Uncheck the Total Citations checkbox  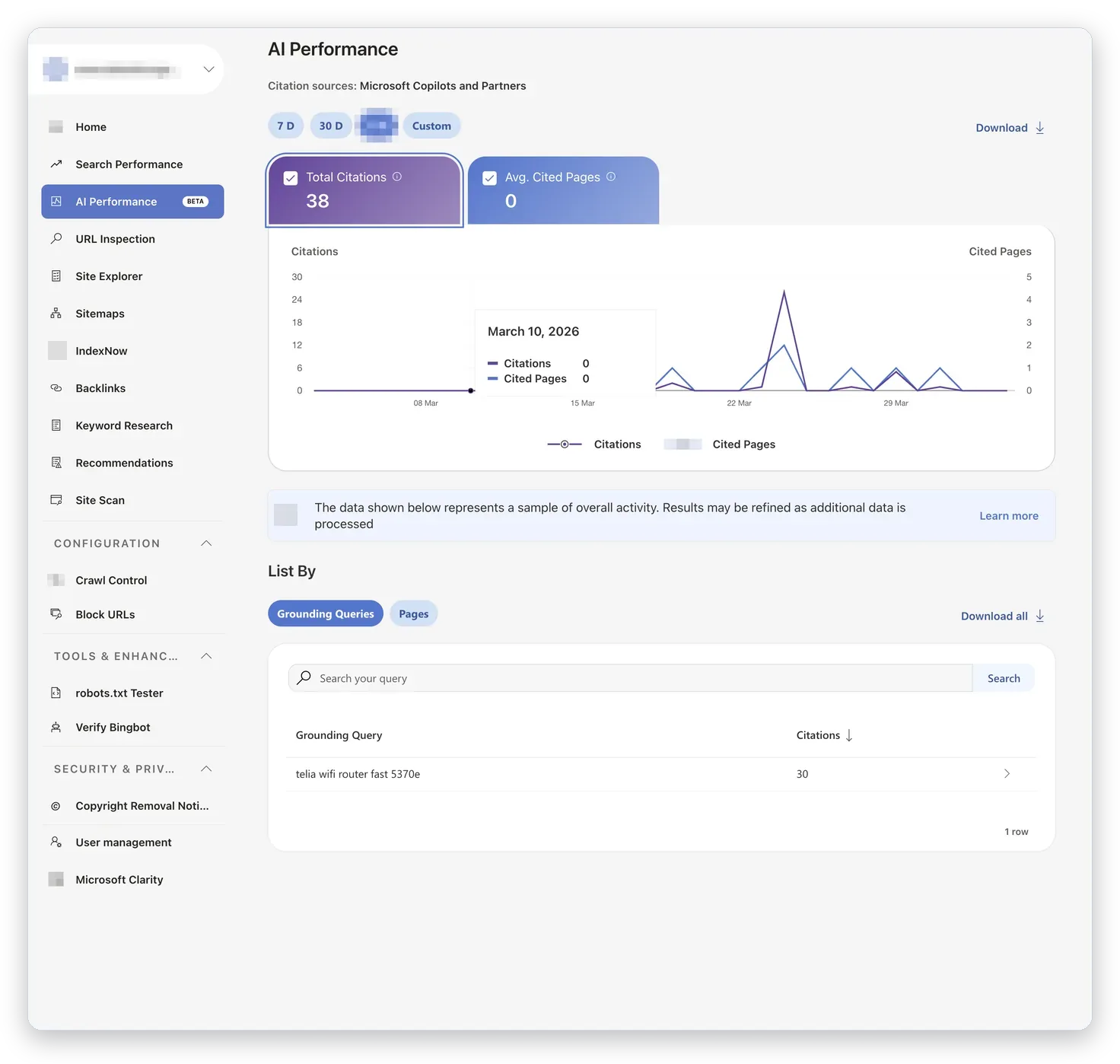291,178
